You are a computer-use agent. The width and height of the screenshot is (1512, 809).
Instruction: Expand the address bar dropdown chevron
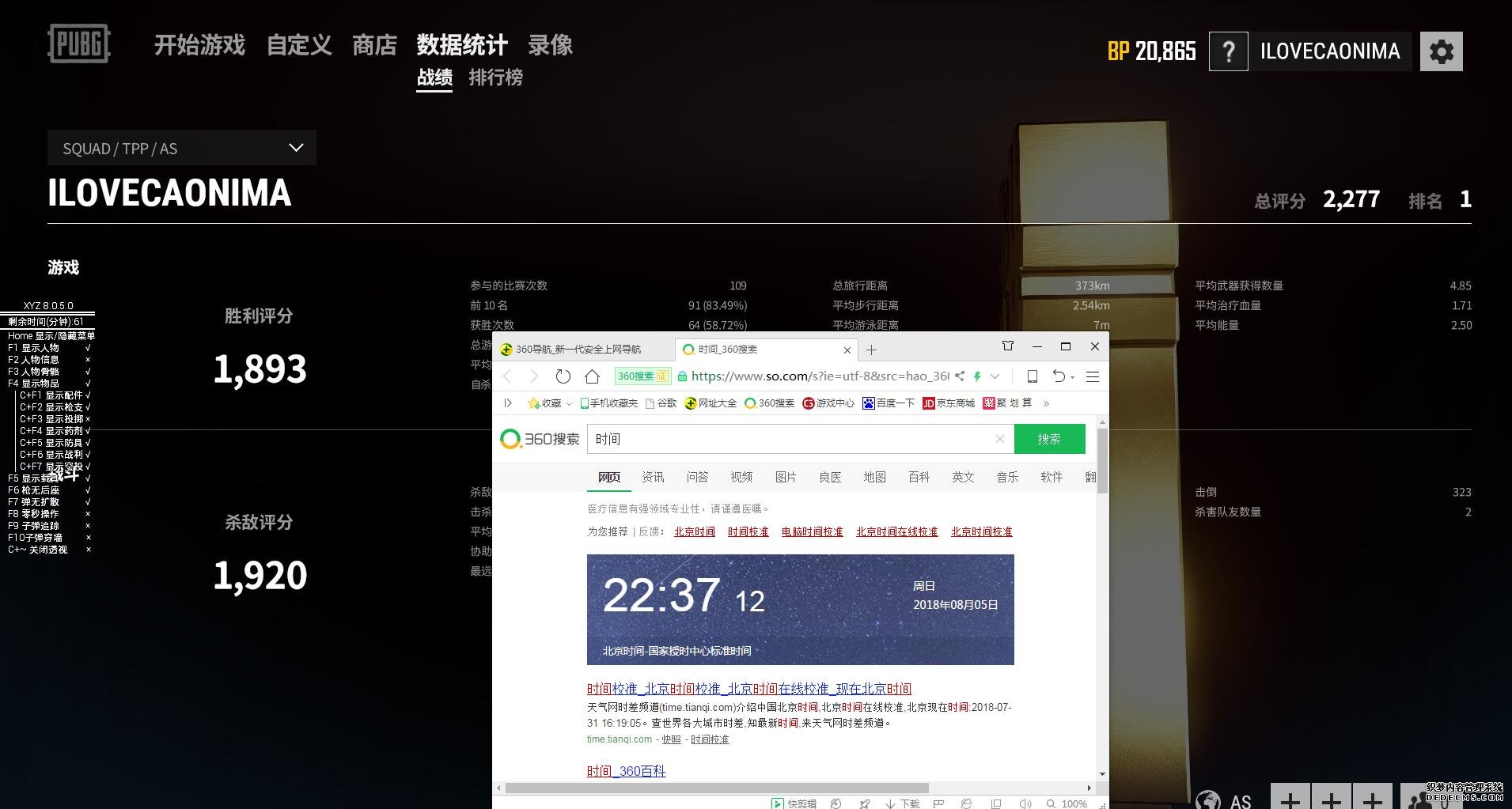995,376
